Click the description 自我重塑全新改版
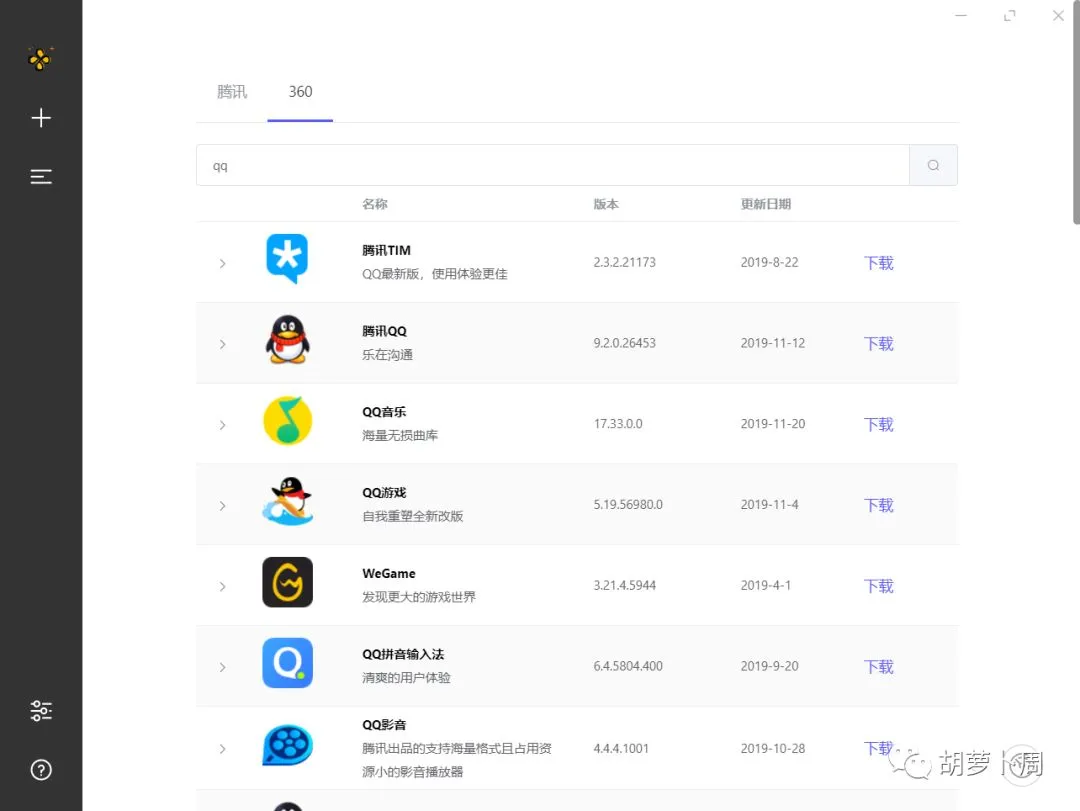1080x811 pixels. 413,516
